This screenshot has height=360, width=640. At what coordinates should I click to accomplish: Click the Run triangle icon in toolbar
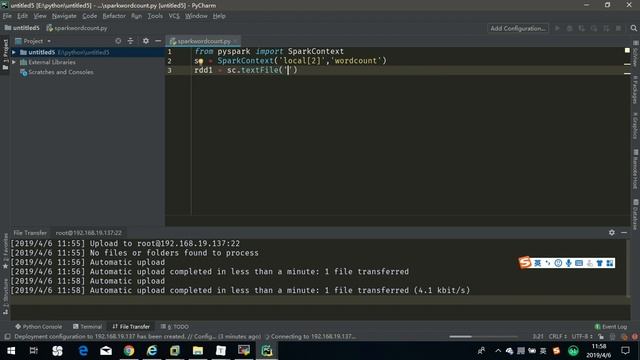point(557,28)
